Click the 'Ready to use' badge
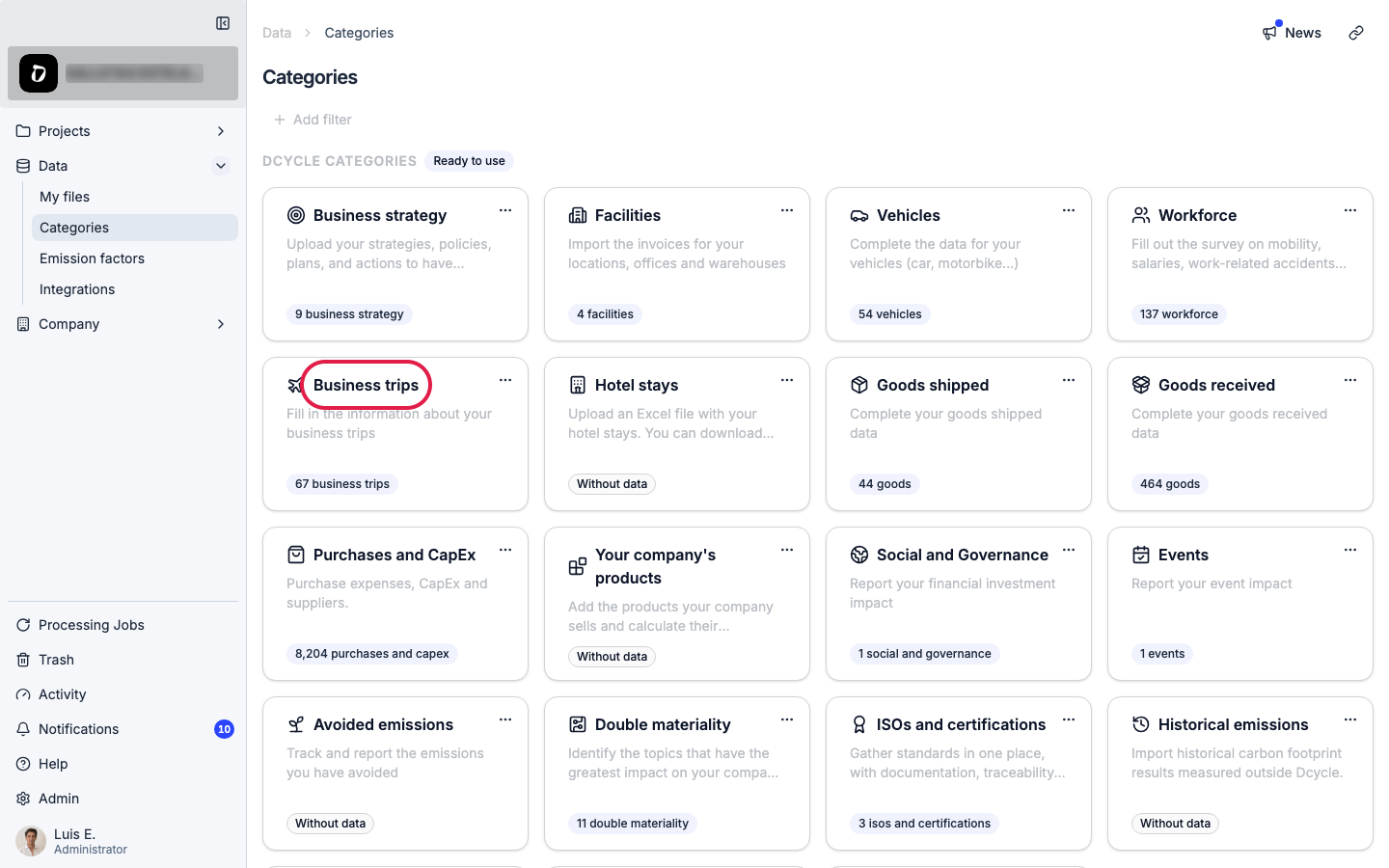The height and width of the screenshot is (868, 1389). tap(469, 161)
